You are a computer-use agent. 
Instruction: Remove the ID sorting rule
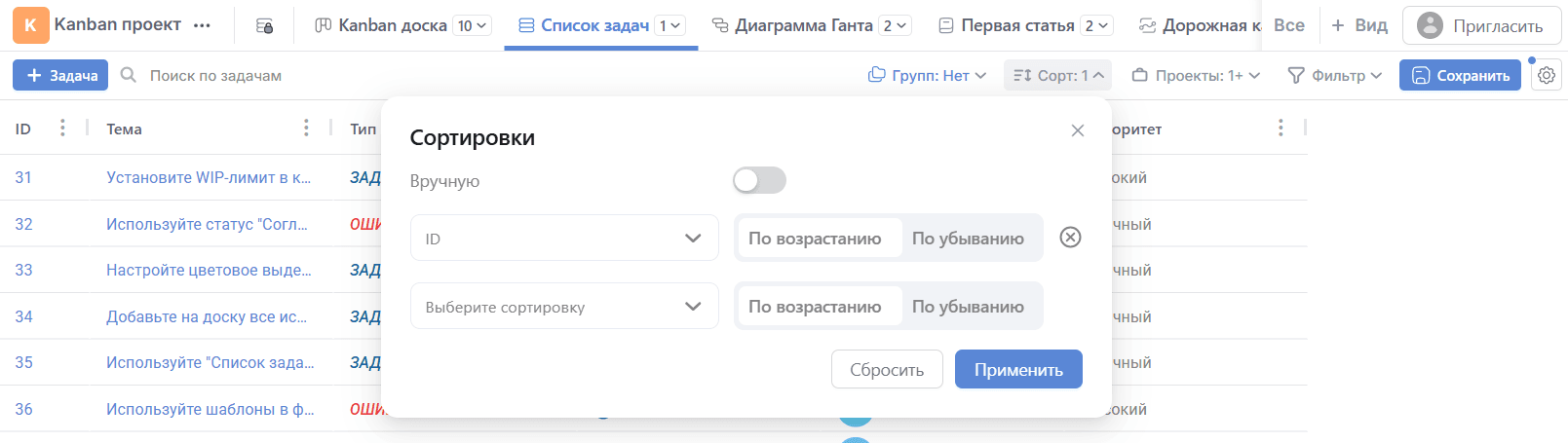1070,238
